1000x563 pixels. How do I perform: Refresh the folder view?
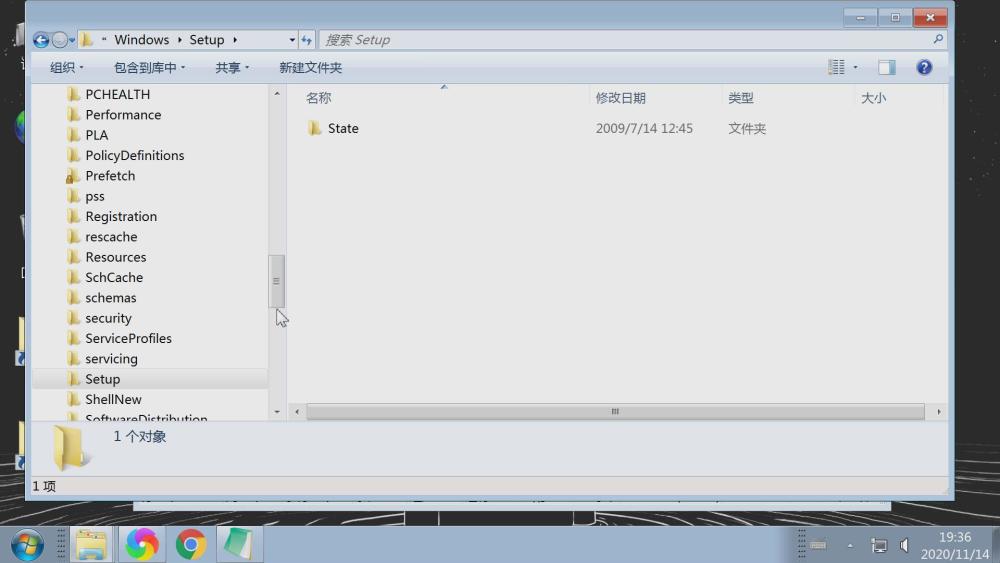(x=307, y=40)
